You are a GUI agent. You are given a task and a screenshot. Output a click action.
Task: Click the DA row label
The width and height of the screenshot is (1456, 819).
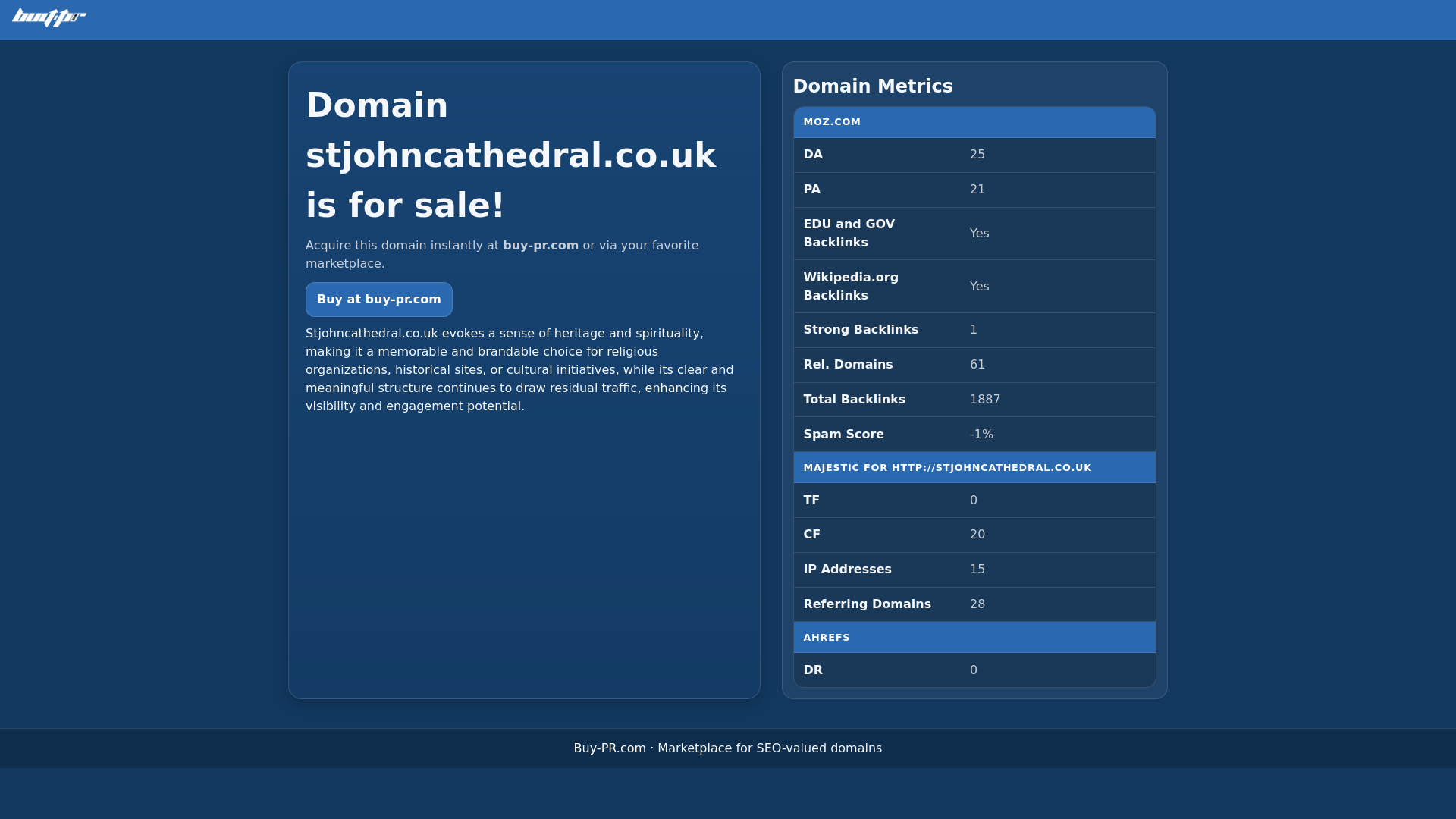(813, 155)
